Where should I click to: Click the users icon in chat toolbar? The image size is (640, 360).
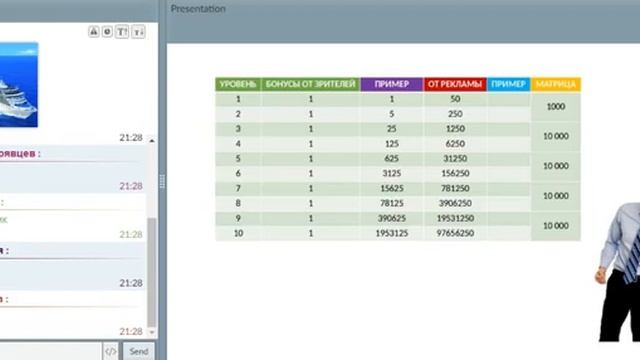tap(93, 31)
